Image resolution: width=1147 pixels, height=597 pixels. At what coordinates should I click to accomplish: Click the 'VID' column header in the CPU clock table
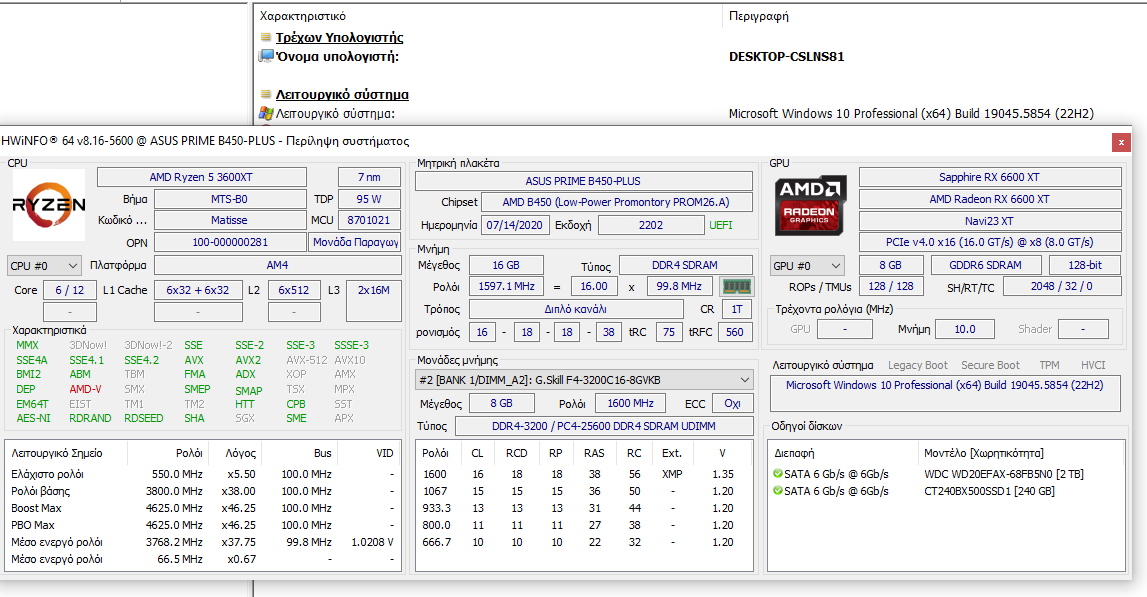point(385,453)
